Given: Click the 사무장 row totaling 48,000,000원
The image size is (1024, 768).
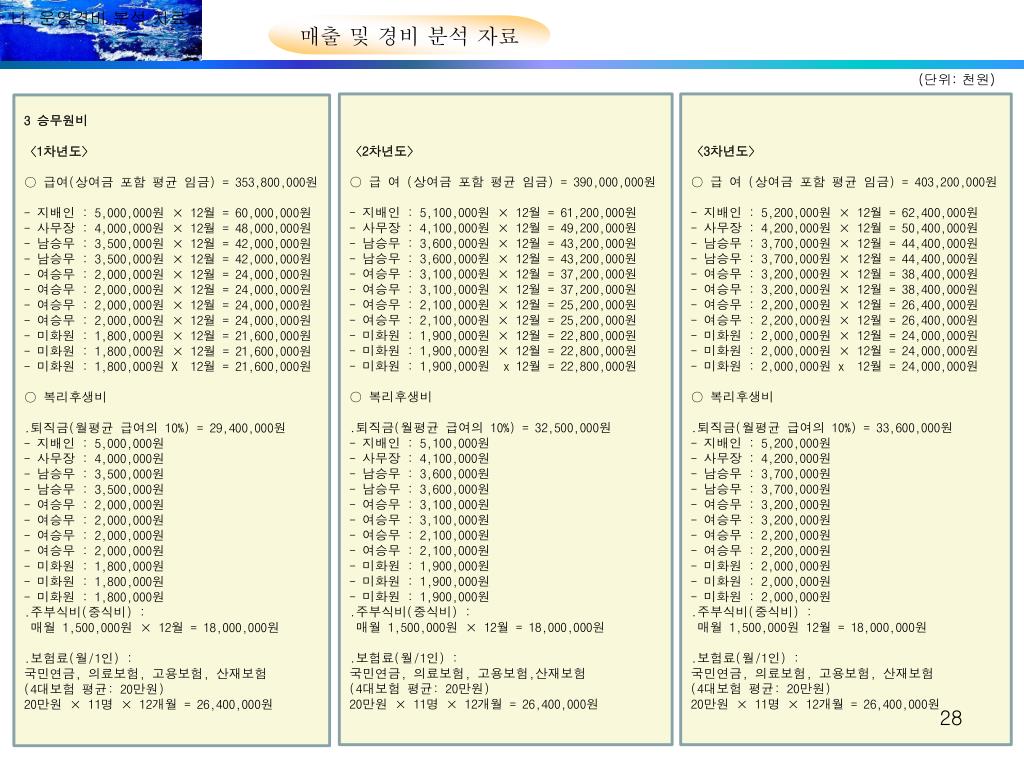Looking at the screenshot, I should [167, 229].
